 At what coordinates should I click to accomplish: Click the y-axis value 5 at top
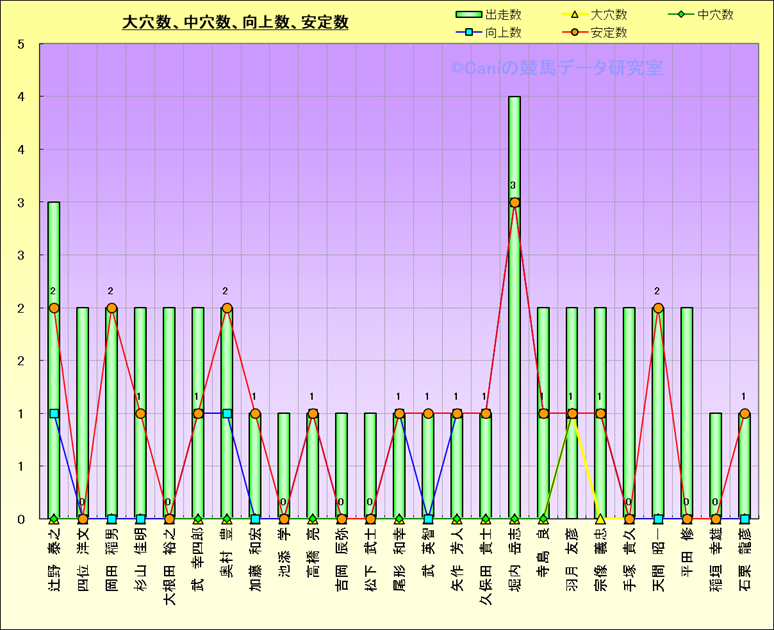click(22, 45)
